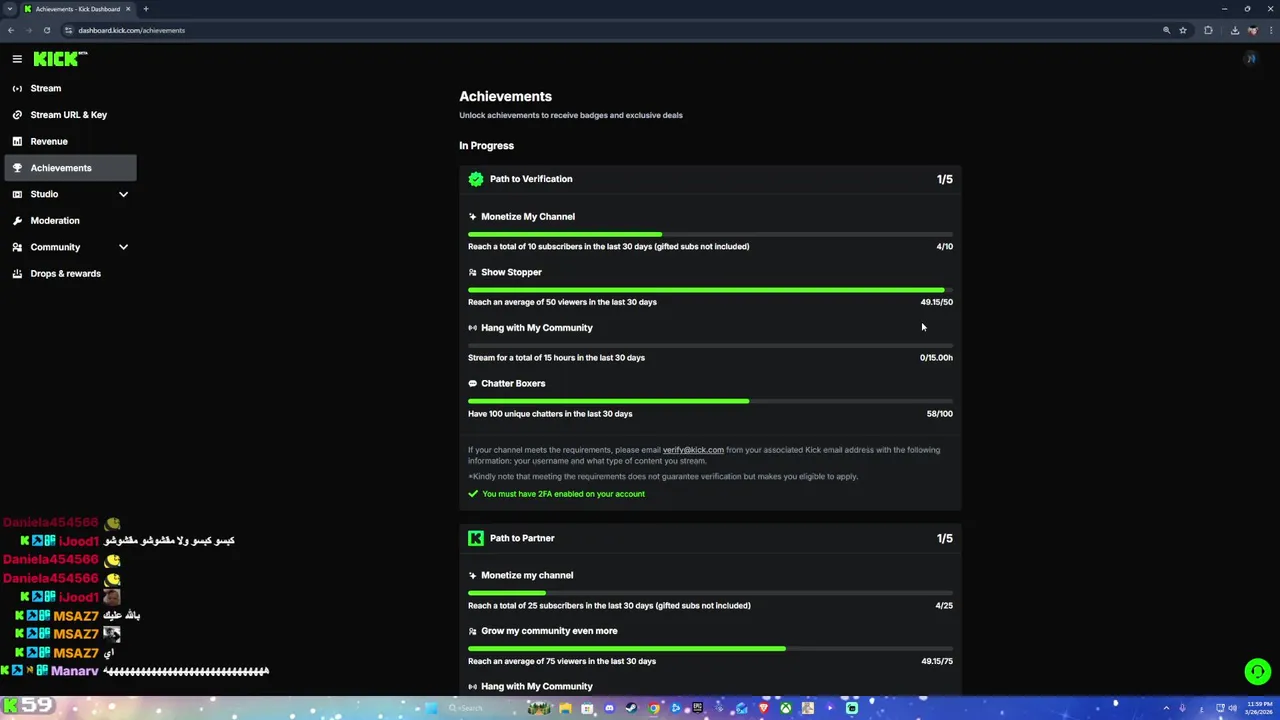Click the Stream URL & Key icon

pyautogui.click(x=17, y=115)
